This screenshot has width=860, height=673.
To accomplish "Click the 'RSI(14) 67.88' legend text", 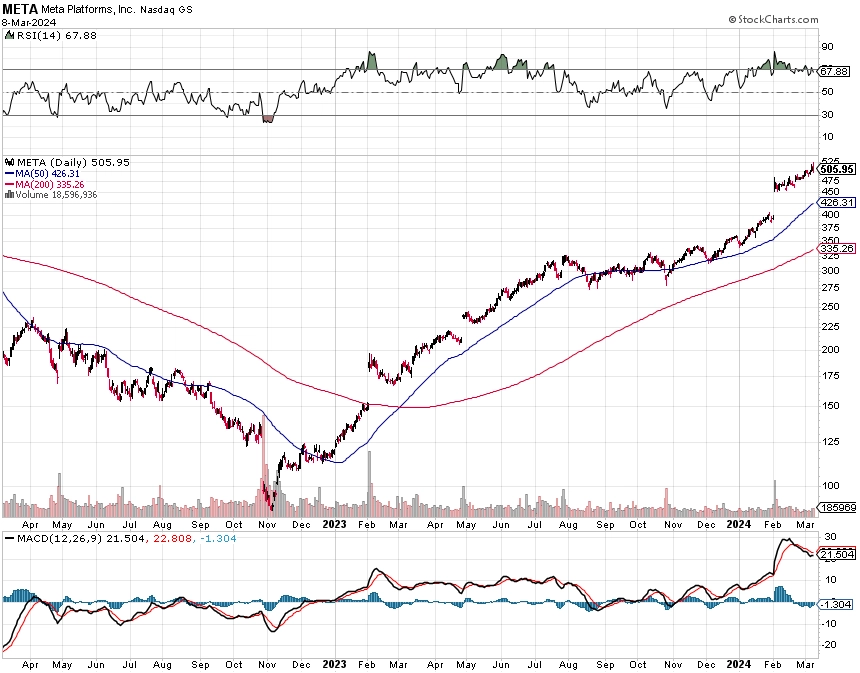I will pos(57,35).
